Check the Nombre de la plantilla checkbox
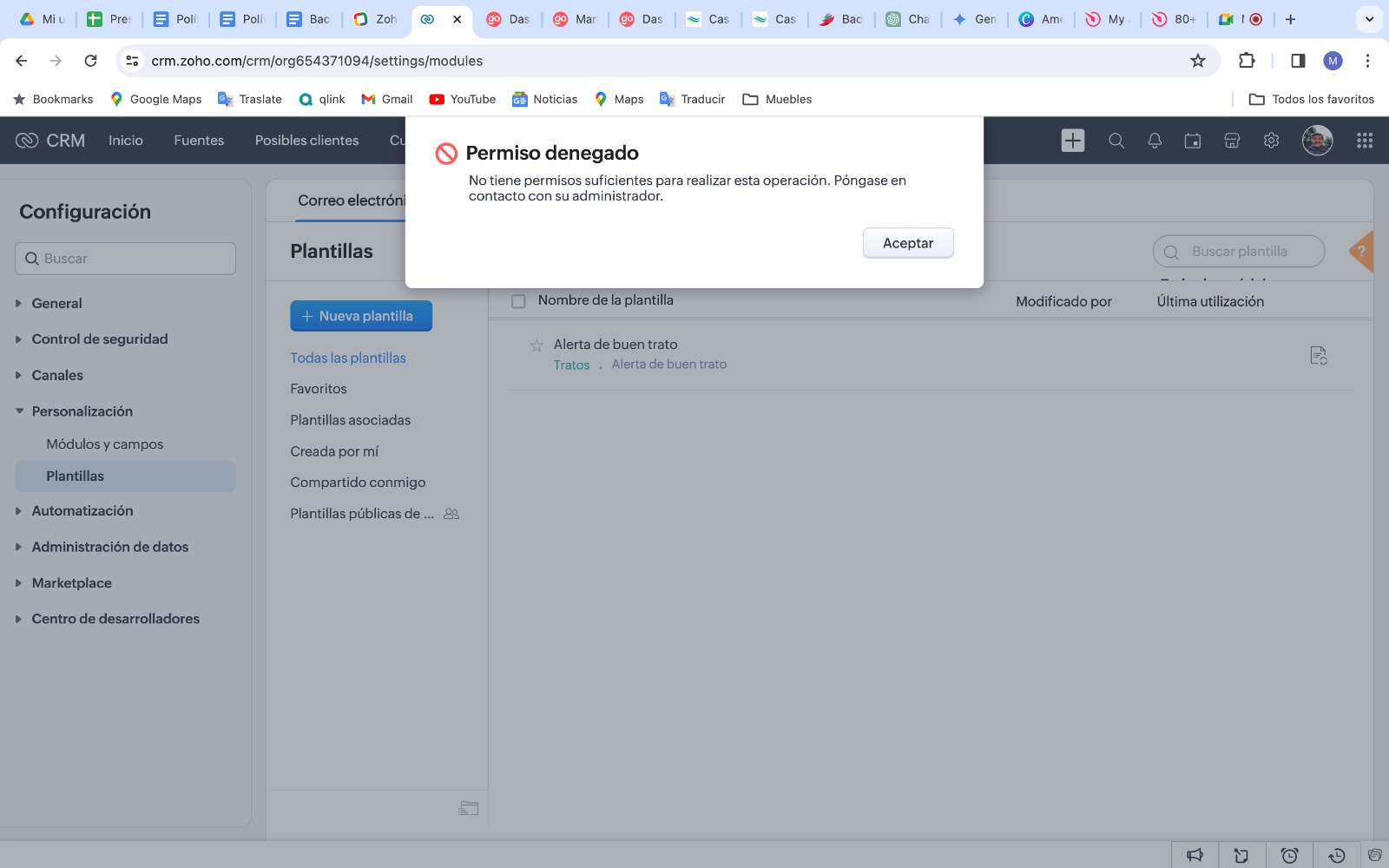1389x868 pixels. (518, 301)
